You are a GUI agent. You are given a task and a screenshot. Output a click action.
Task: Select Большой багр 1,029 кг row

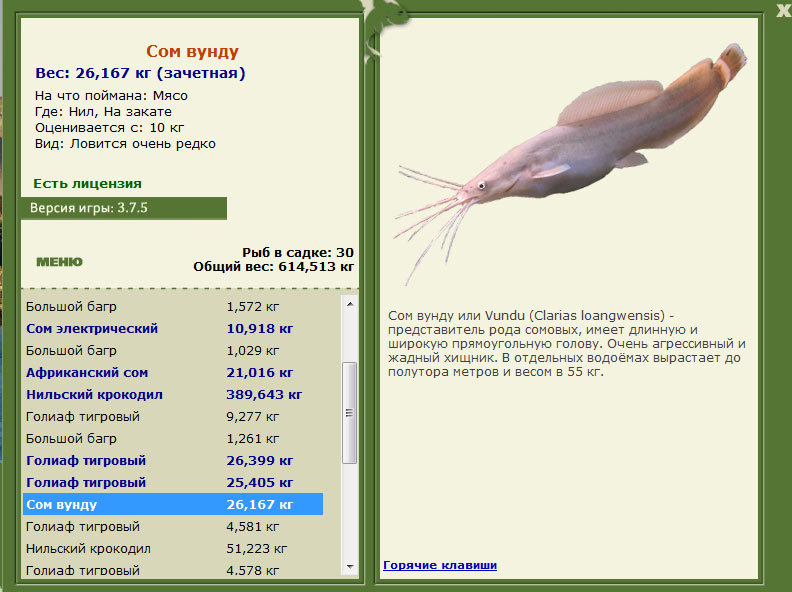pyautogui.click(x=173, y=351)
